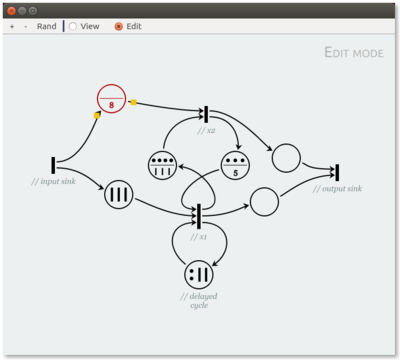Select the upper empty place near output sink
The width and height of the screenshot is (400, 360).
click(x=286, y=158)
